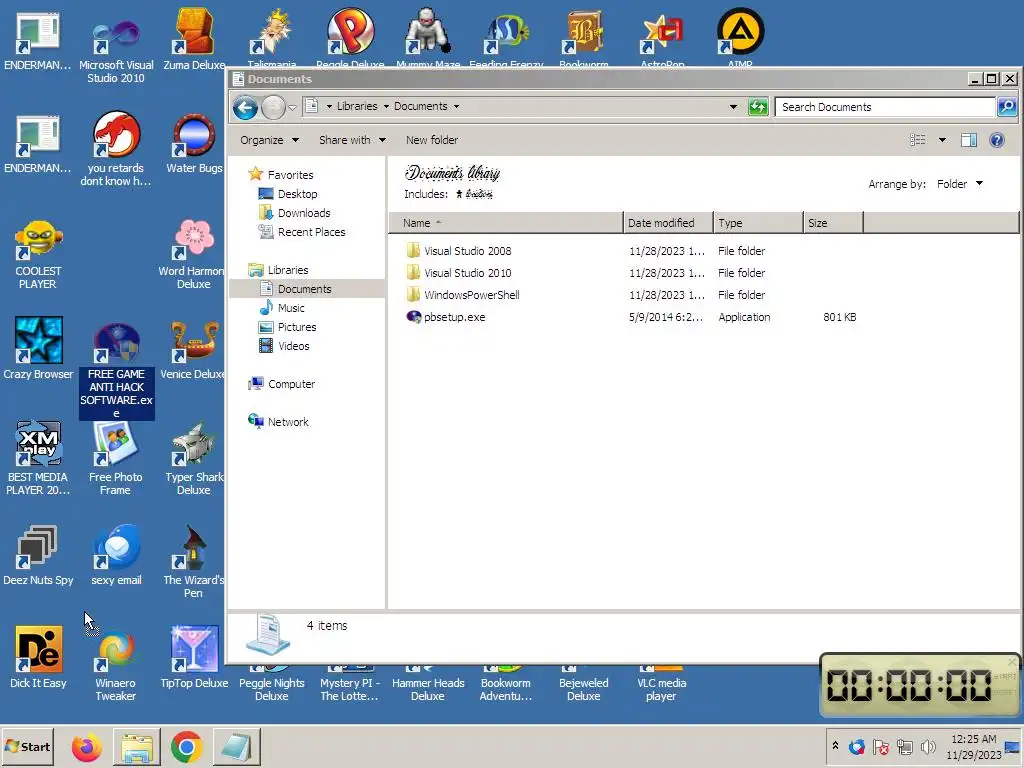Click the search magnifier button in Explorer
Viewport: 1024px width, 768px height.
point(1006,106)
